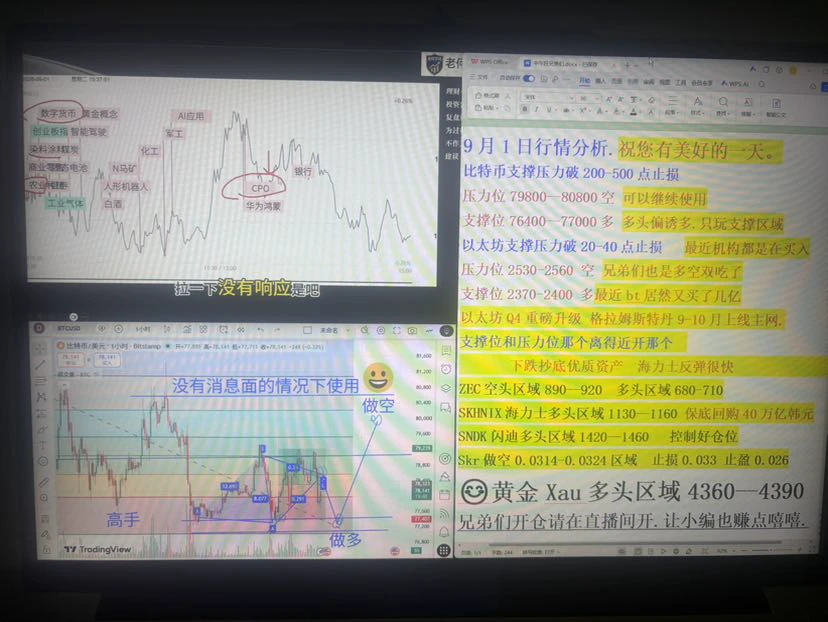This screenshot has width=828, height=622.
Task: Click the BTCUSD symbol search button
Action: (69, 328)
